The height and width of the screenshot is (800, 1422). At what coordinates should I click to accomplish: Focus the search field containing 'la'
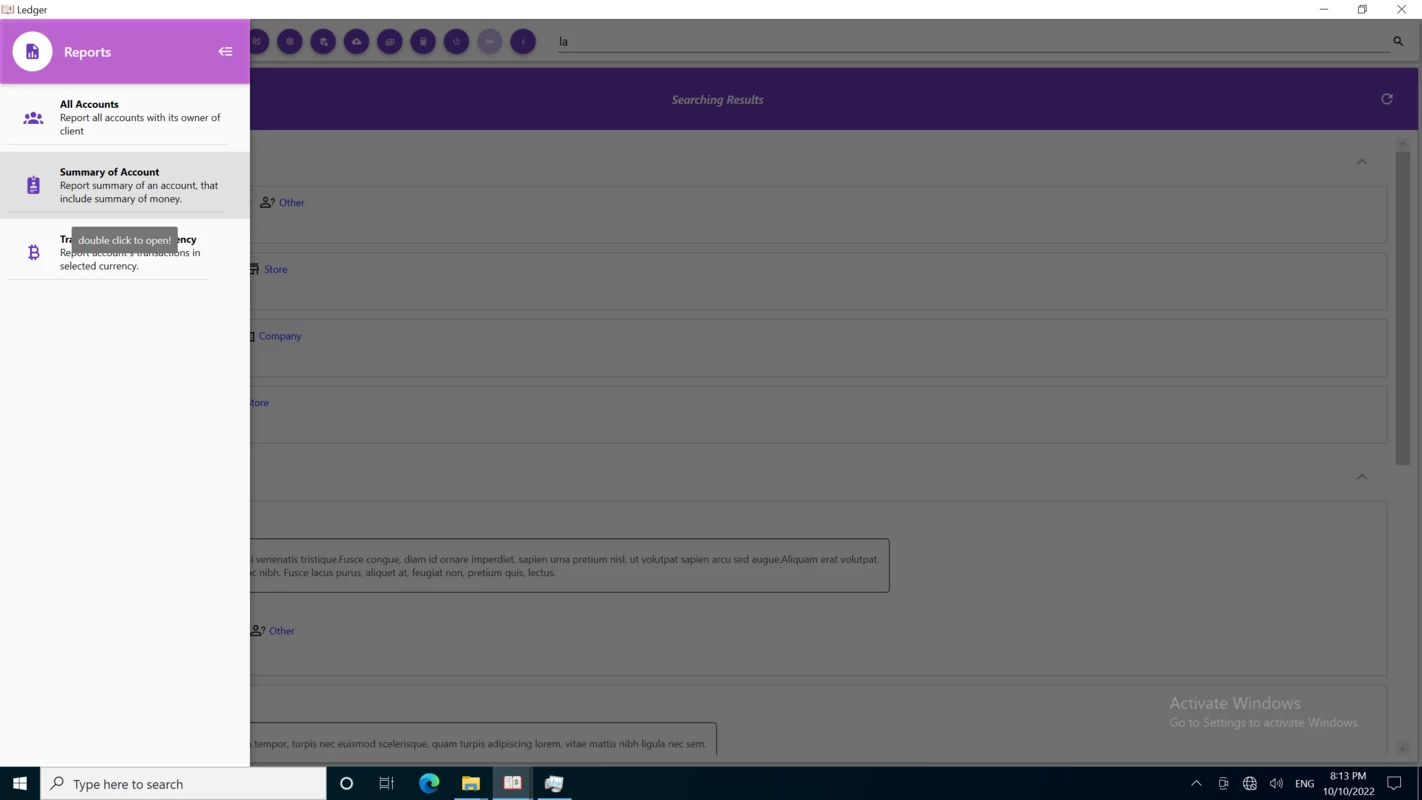pos(973,42)
